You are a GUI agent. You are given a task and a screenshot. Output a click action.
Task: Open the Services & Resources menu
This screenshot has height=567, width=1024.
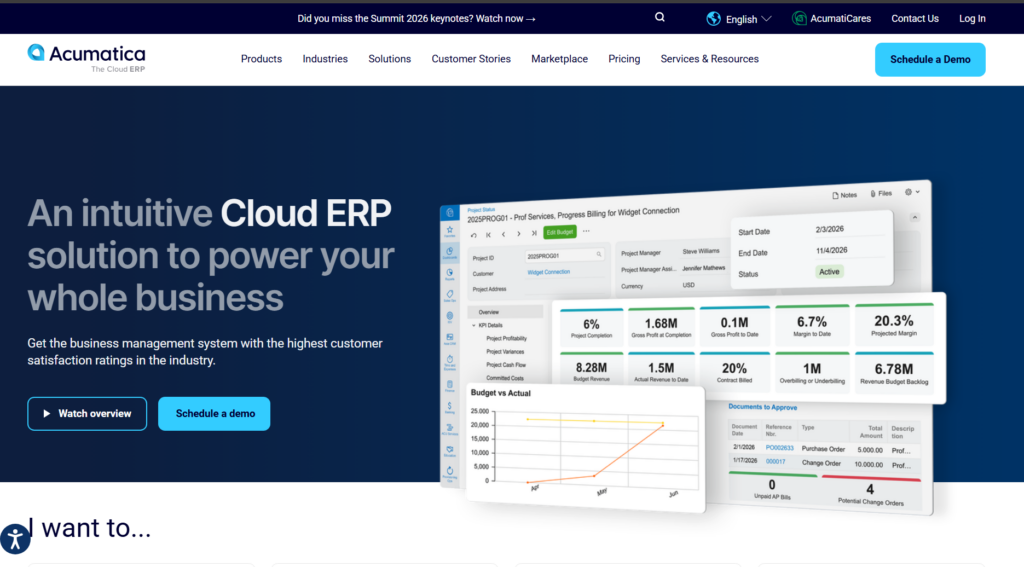click(709, 59)
